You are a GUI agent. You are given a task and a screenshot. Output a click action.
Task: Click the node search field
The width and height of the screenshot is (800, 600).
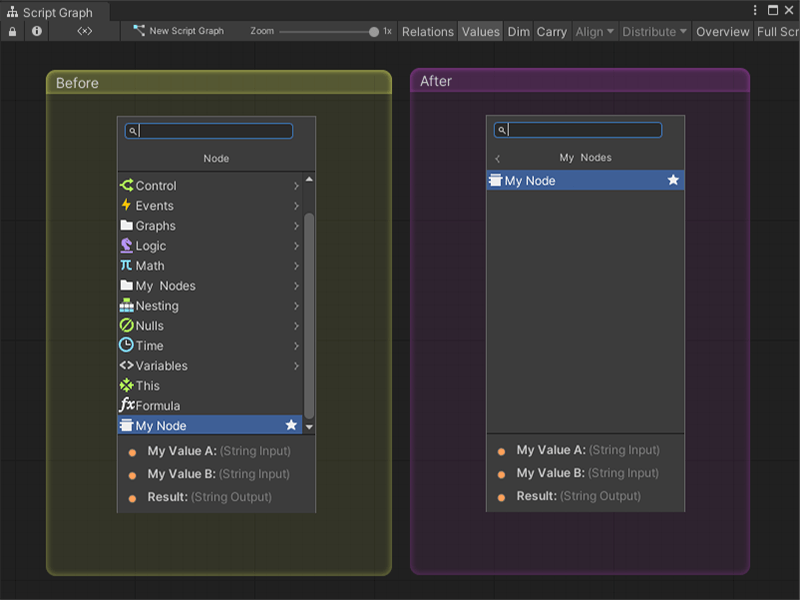tap(207, 130)
